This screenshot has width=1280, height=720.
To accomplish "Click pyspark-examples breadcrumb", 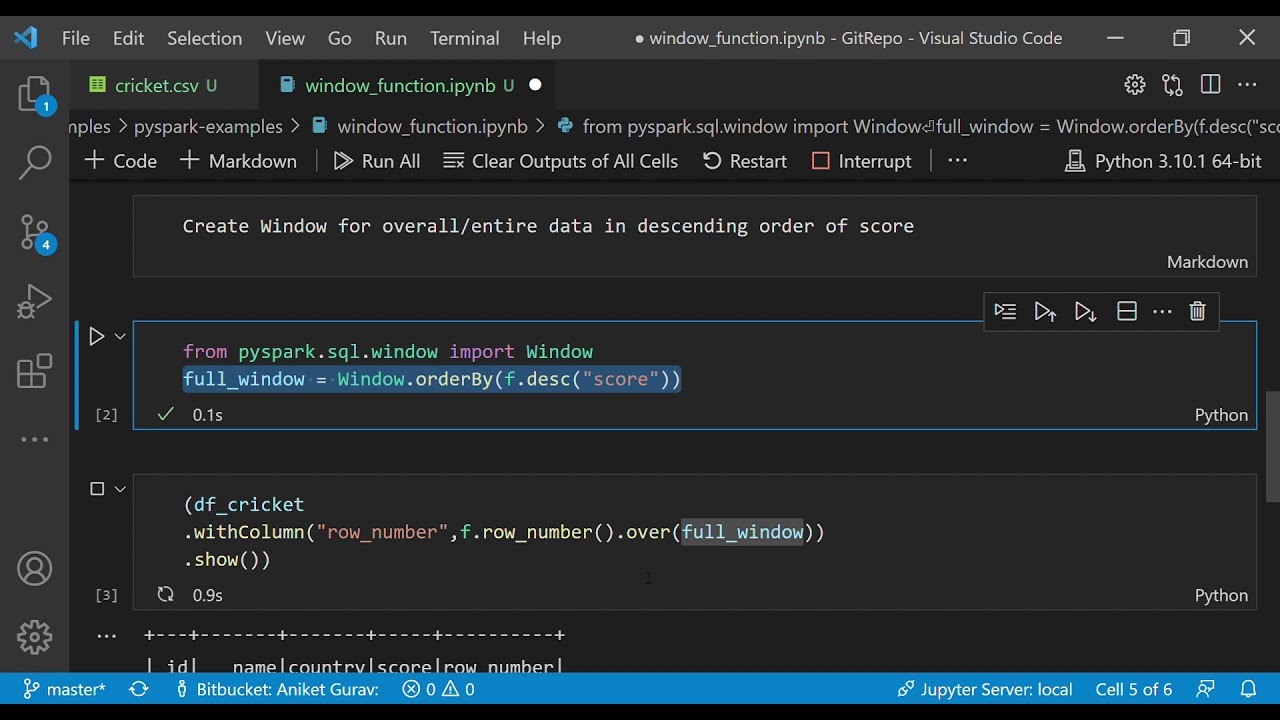I will tap(208, 127).
